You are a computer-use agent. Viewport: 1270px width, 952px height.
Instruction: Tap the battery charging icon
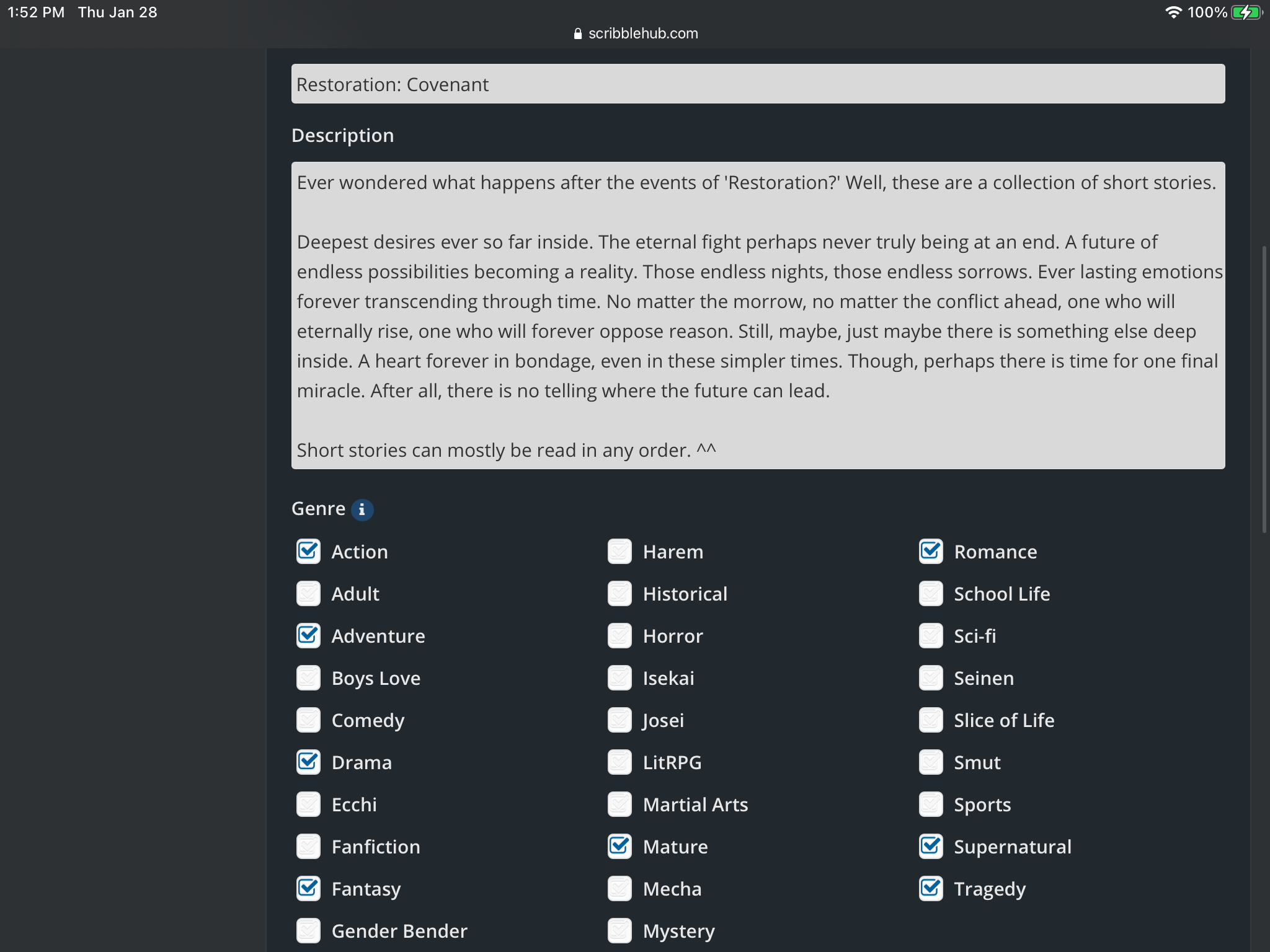click(x=1246, y=12)
